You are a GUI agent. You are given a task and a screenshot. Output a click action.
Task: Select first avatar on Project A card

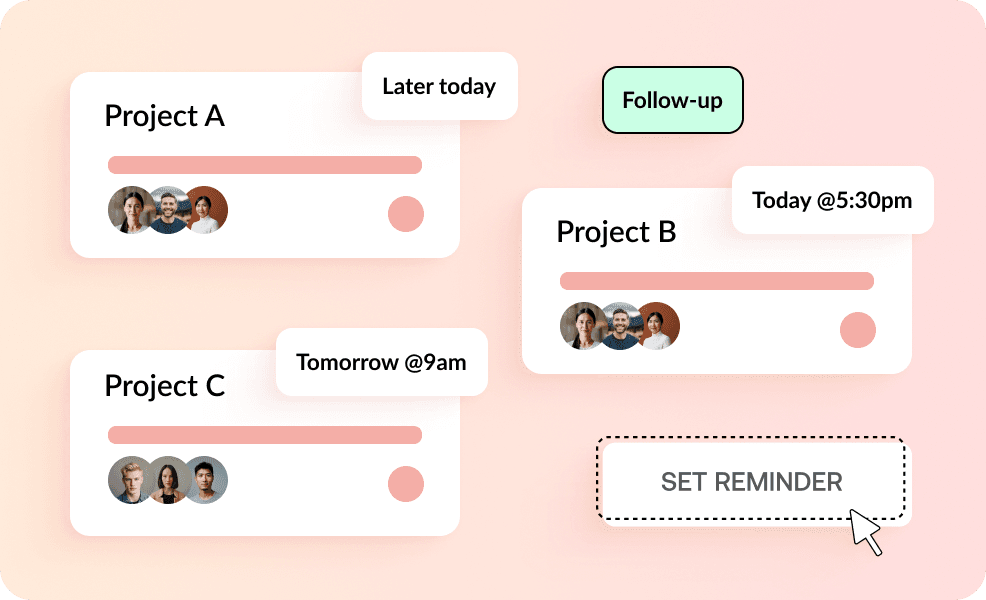(129, 210)
